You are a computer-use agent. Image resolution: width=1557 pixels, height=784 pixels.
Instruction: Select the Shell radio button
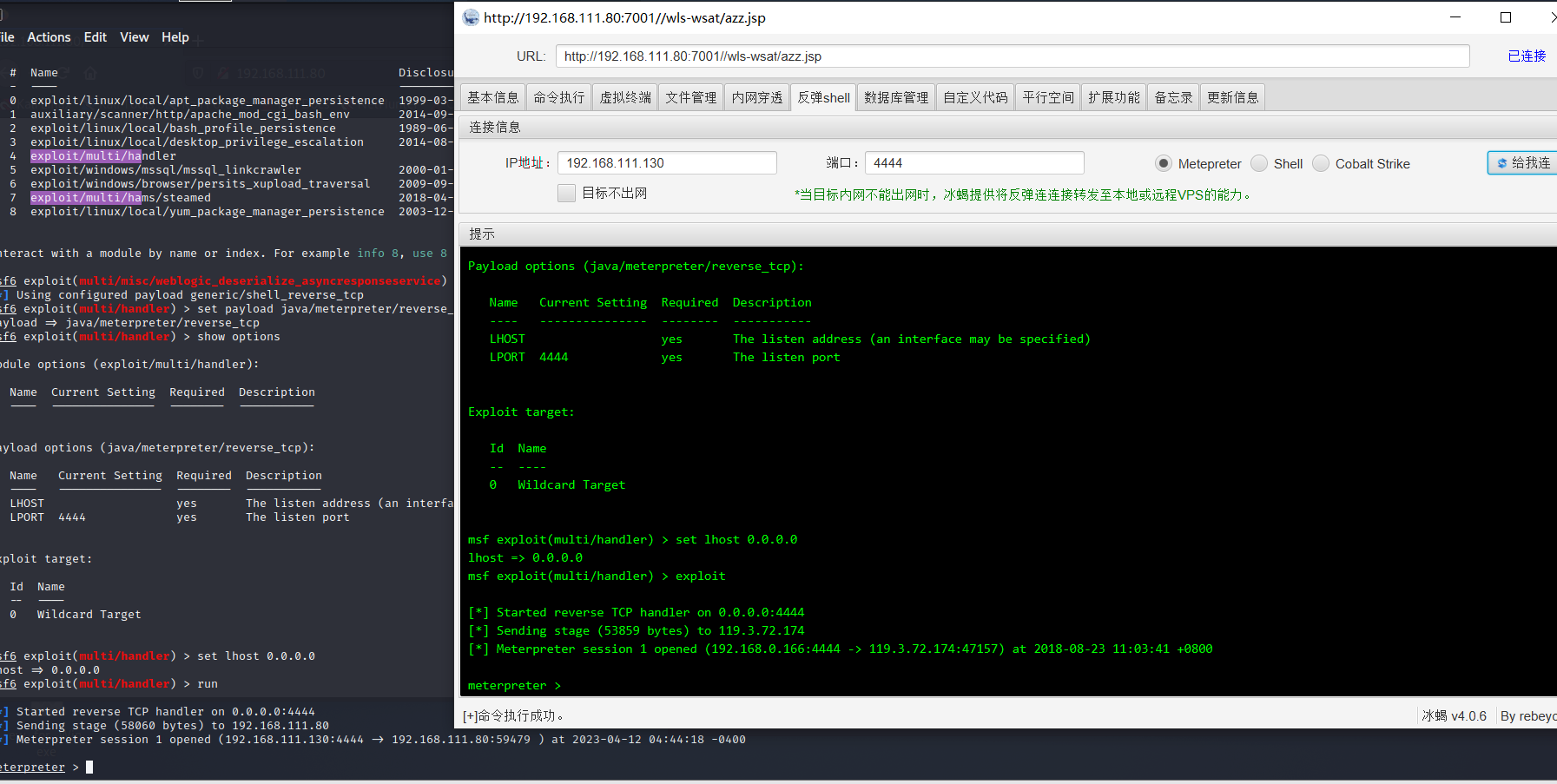click(x=1259, y=163)
